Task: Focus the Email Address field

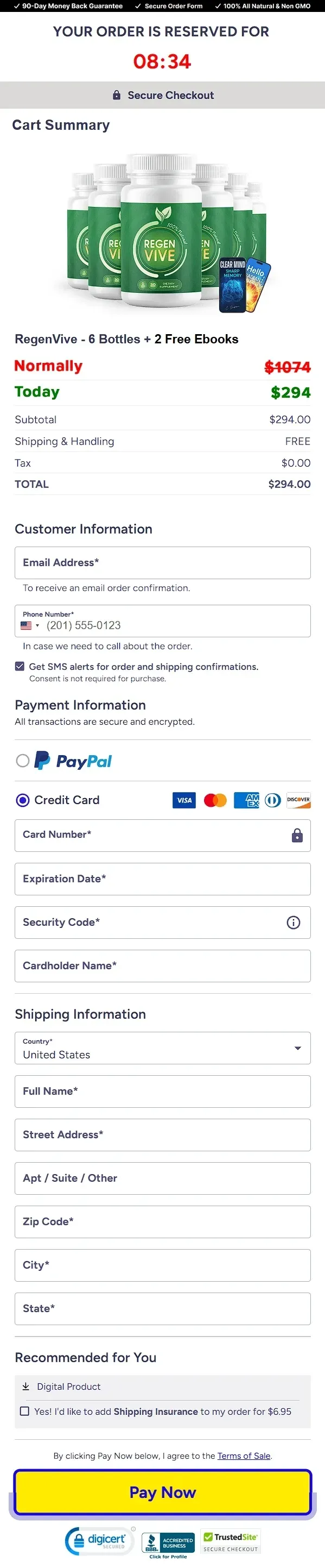Action: pos(163,563)
